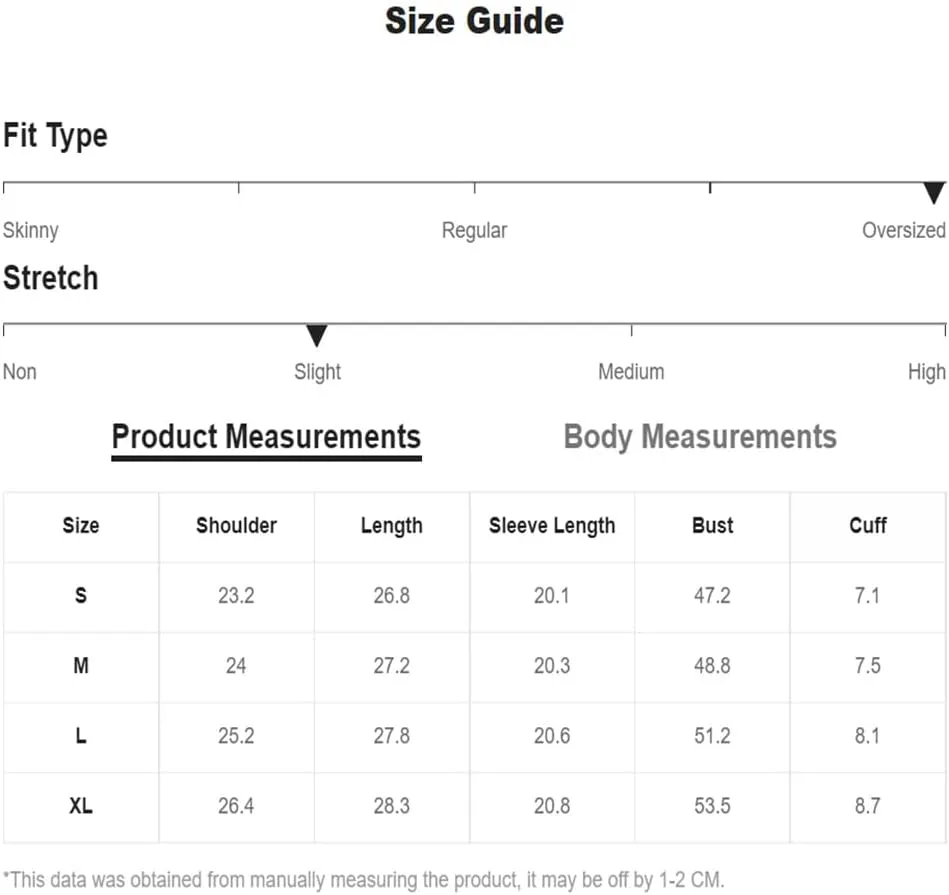The width and height of the screenshot is (949, 895).
Task: Select the S size row label
Action: 81,595
